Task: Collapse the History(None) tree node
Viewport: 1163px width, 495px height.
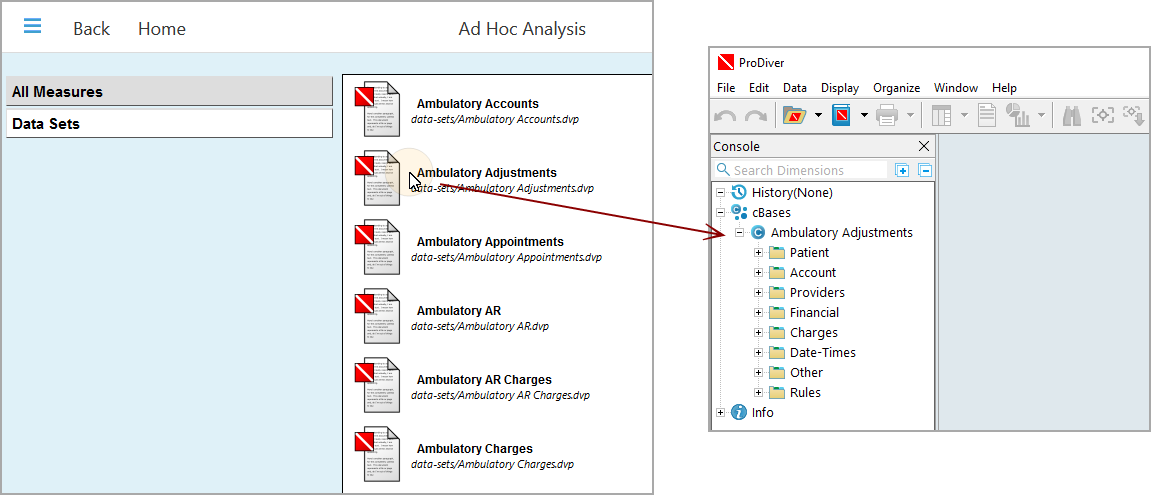Action: coord(720,192)
